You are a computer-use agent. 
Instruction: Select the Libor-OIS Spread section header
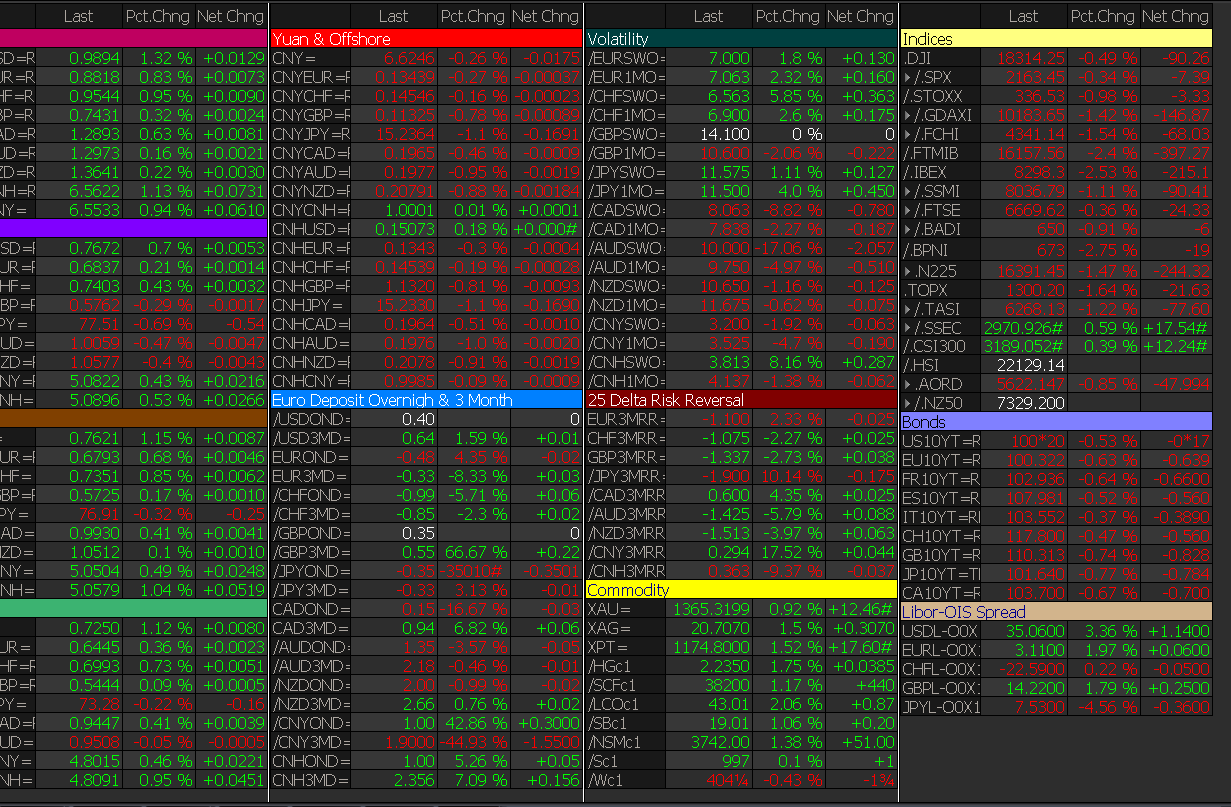coord(1055,612)
